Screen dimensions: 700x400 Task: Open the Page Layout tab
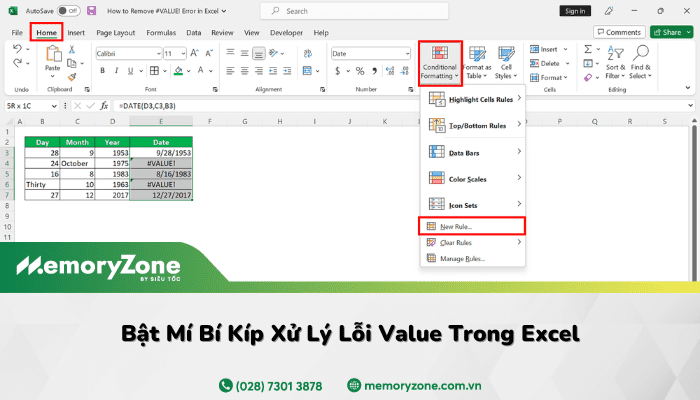click(x=116, y=33)
